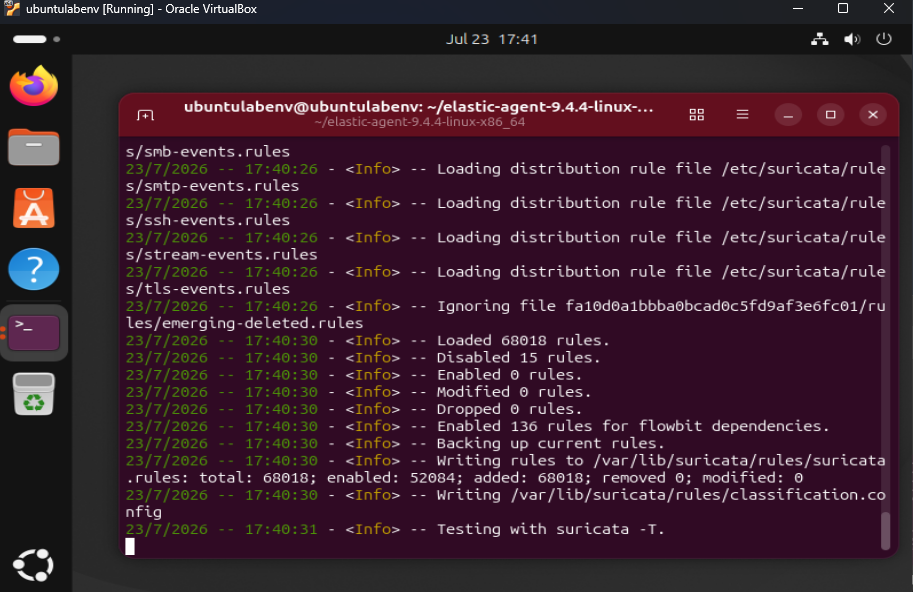Select the Terminal dock icon
This screenshot has height=592, width=913.
[34, 333]
